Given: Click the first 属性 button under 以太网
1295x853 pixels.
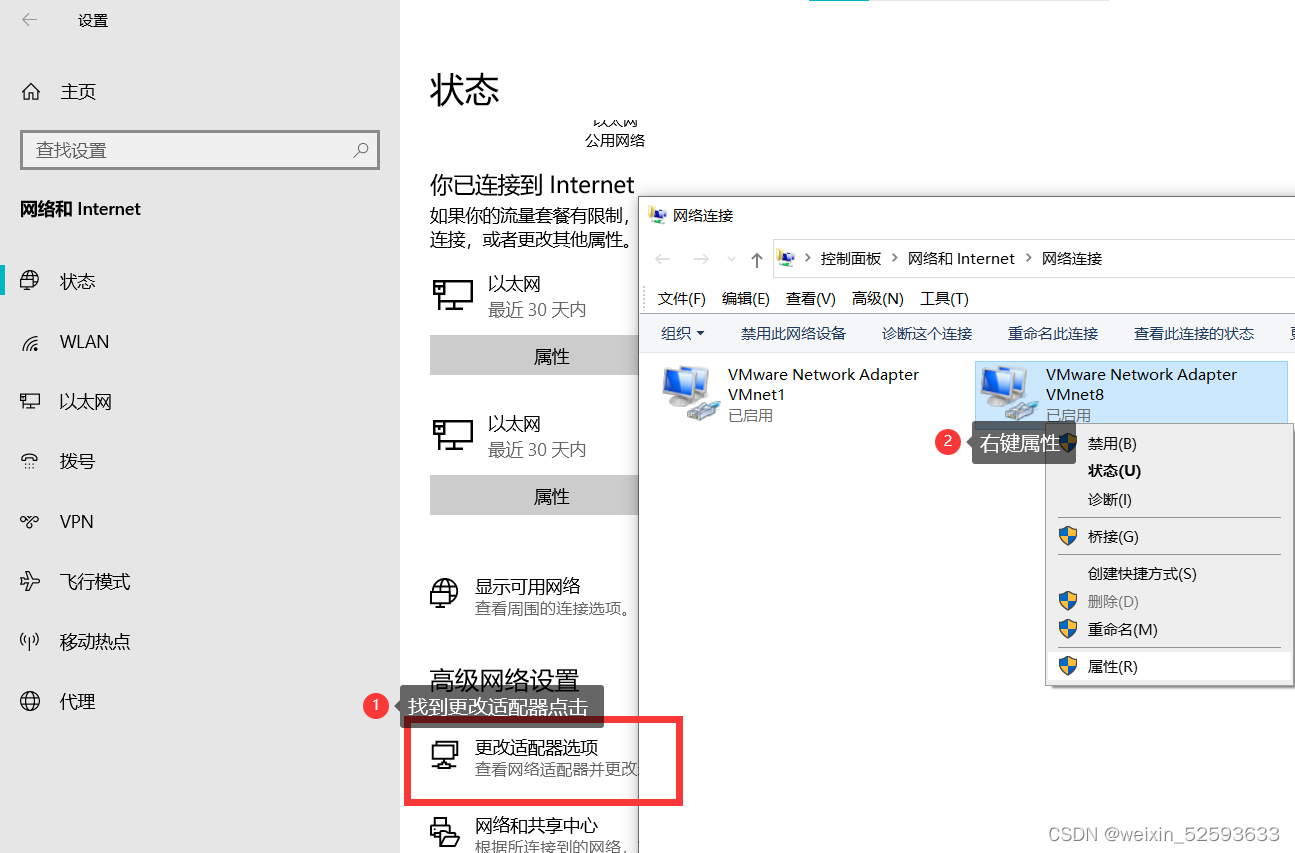Looking at the screenshot, I should (x=534, y=356).
